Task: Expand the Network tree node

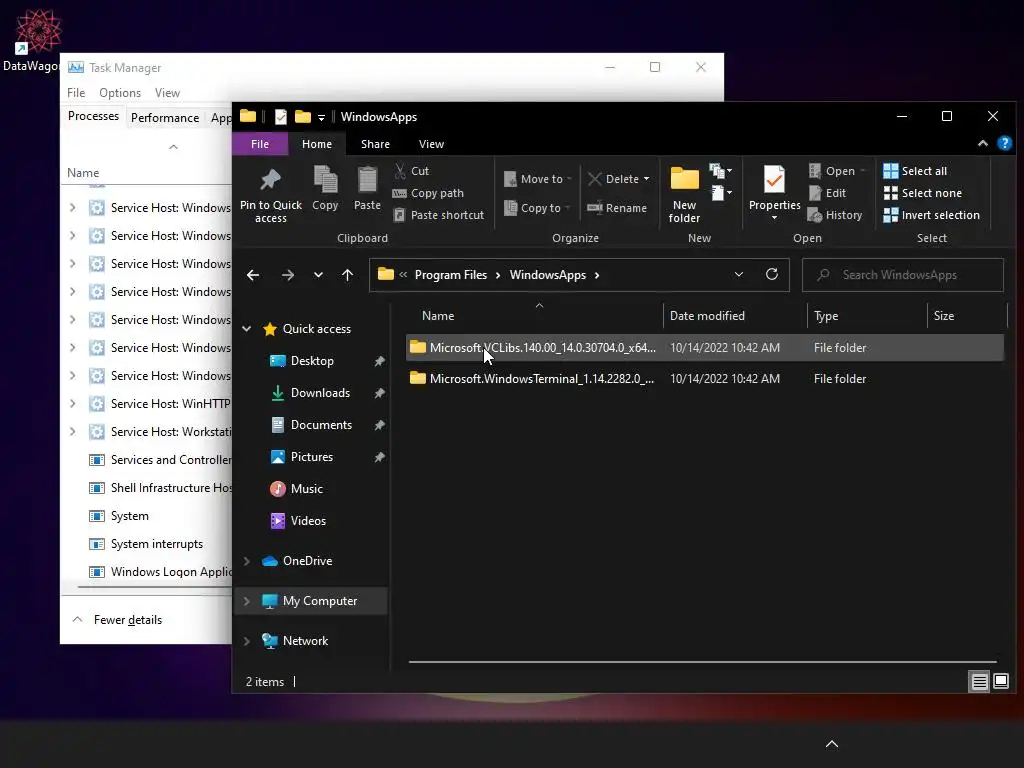Action: pos(247,641)
